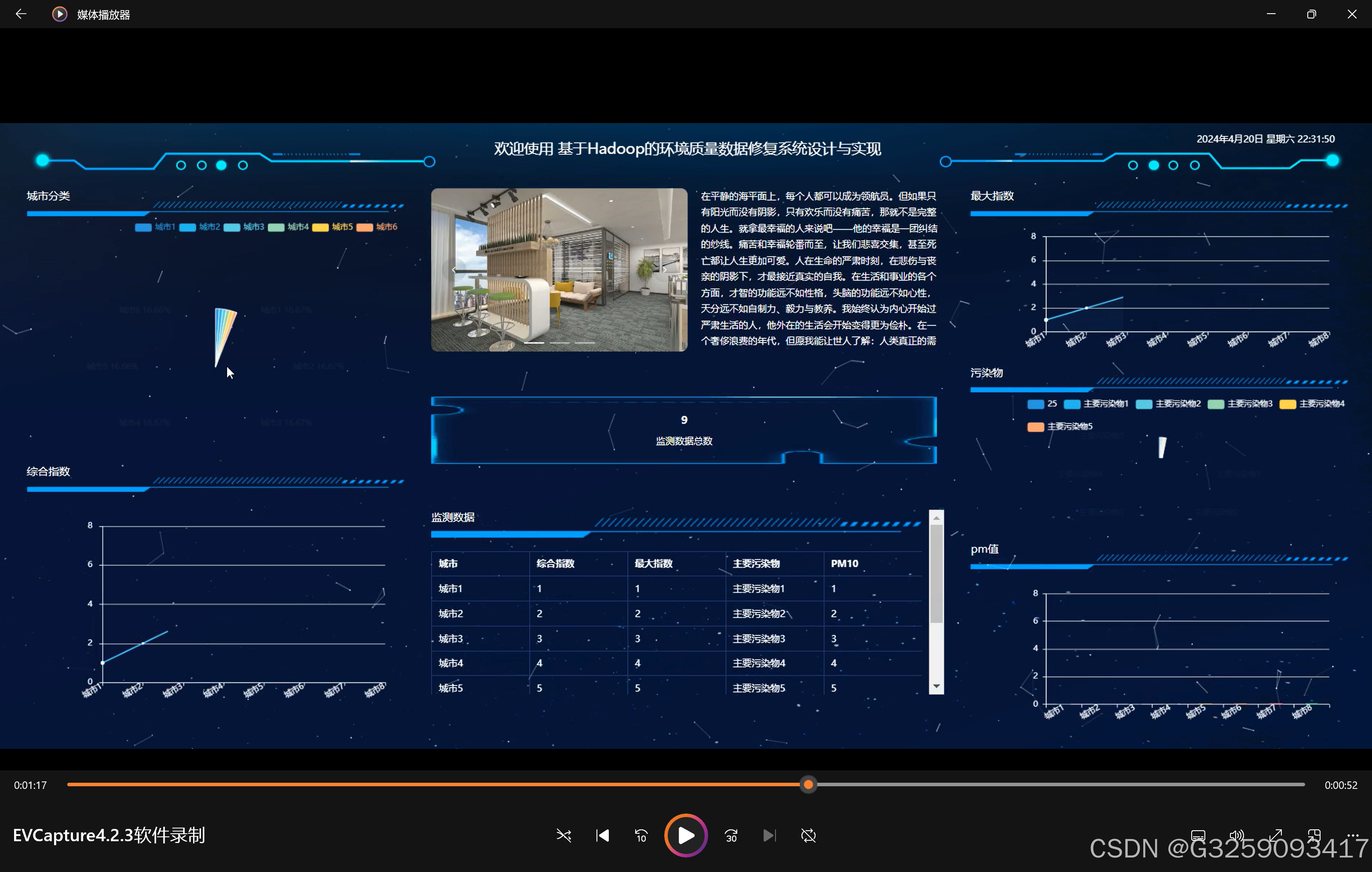Click the table scrollbar up arrow
This screenshot has height=872, width=1372.
pyautogui.click(x=936, y=518)
